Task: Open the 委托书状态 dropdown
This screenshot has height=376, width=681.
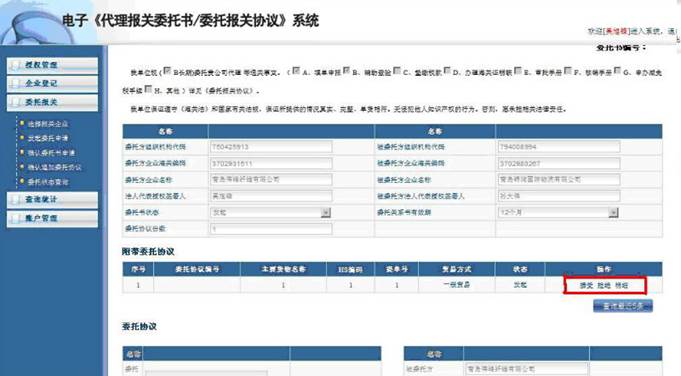Action: [271, 212]
